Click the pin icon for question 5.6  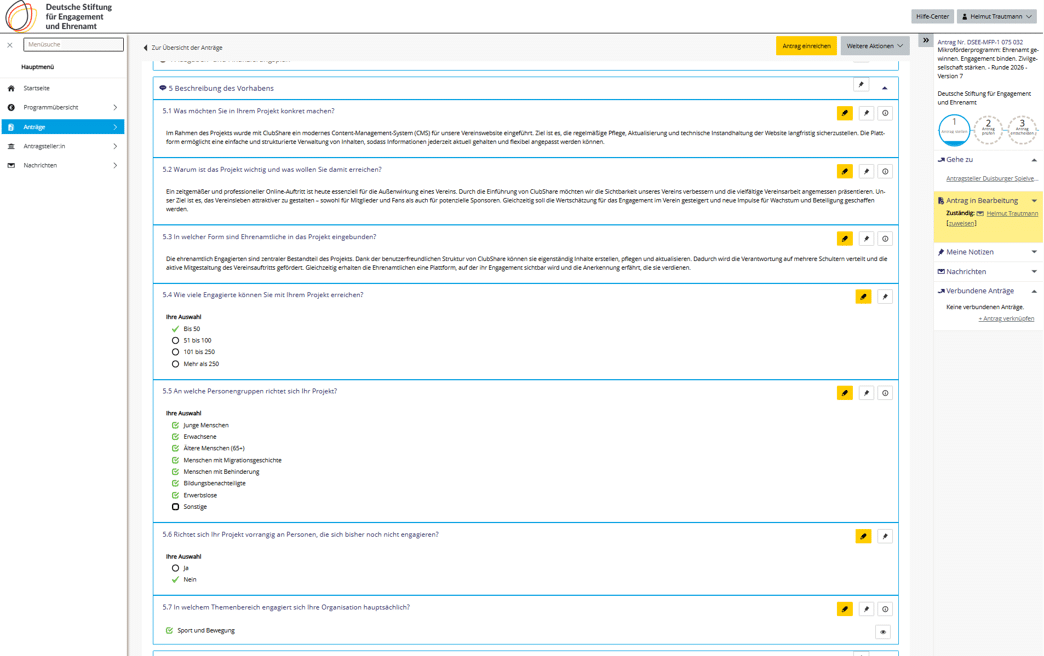(x=885, y=537)
